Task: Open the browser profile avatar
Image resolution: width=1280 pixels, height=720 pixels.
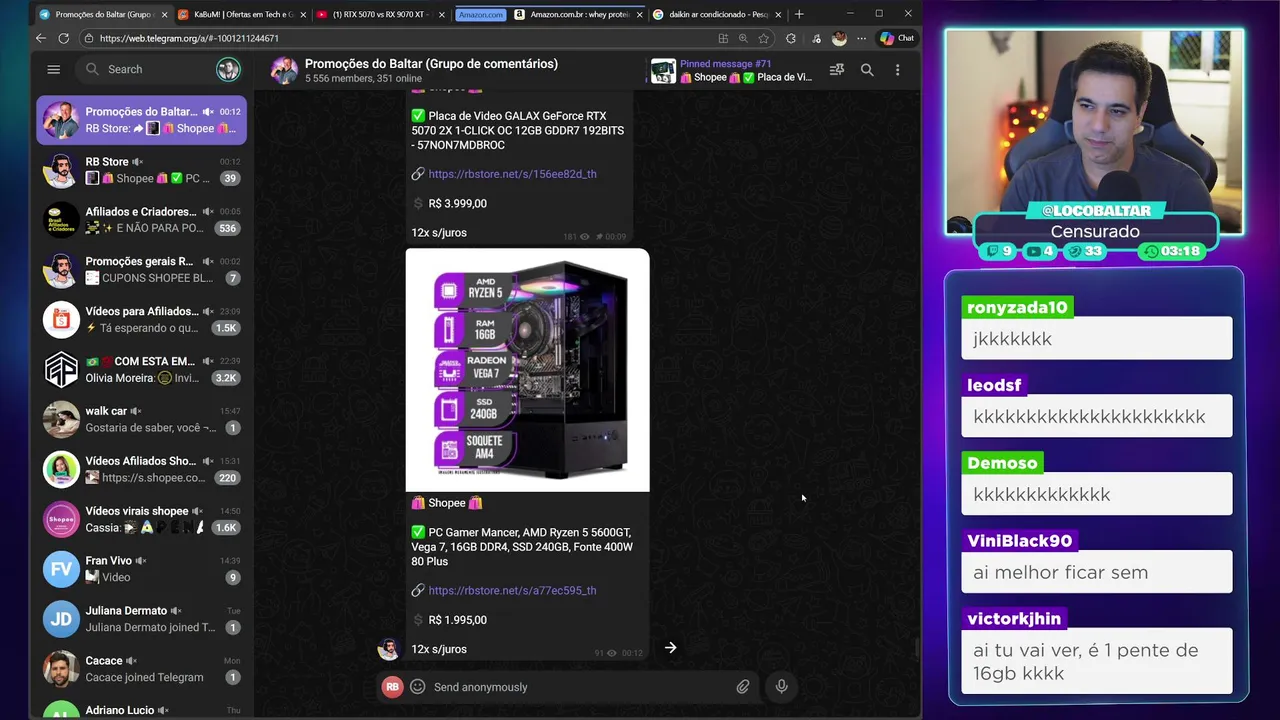Action: (x=839, y=38)
